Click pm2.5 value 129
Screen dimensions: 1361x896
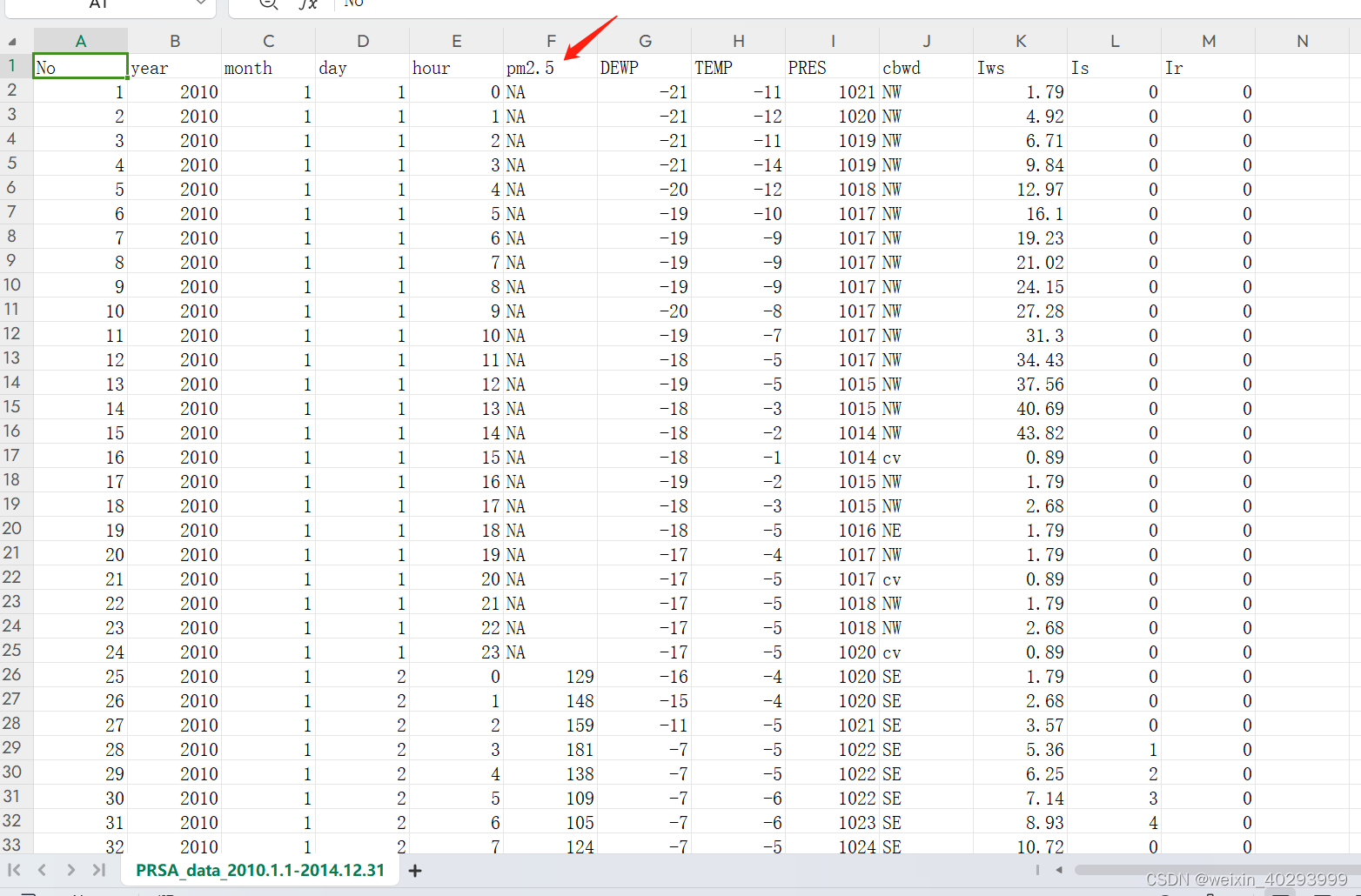point(551,676)
